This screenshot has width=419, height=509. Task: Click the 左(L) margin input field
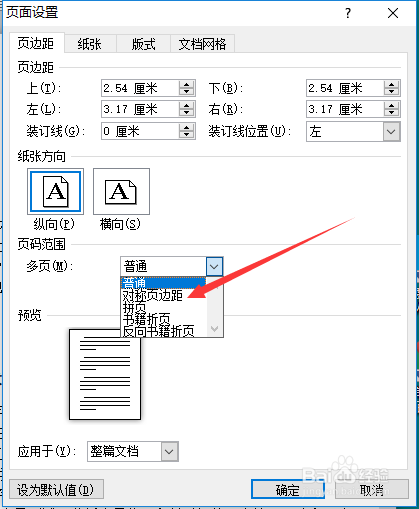tap(140, 109)
